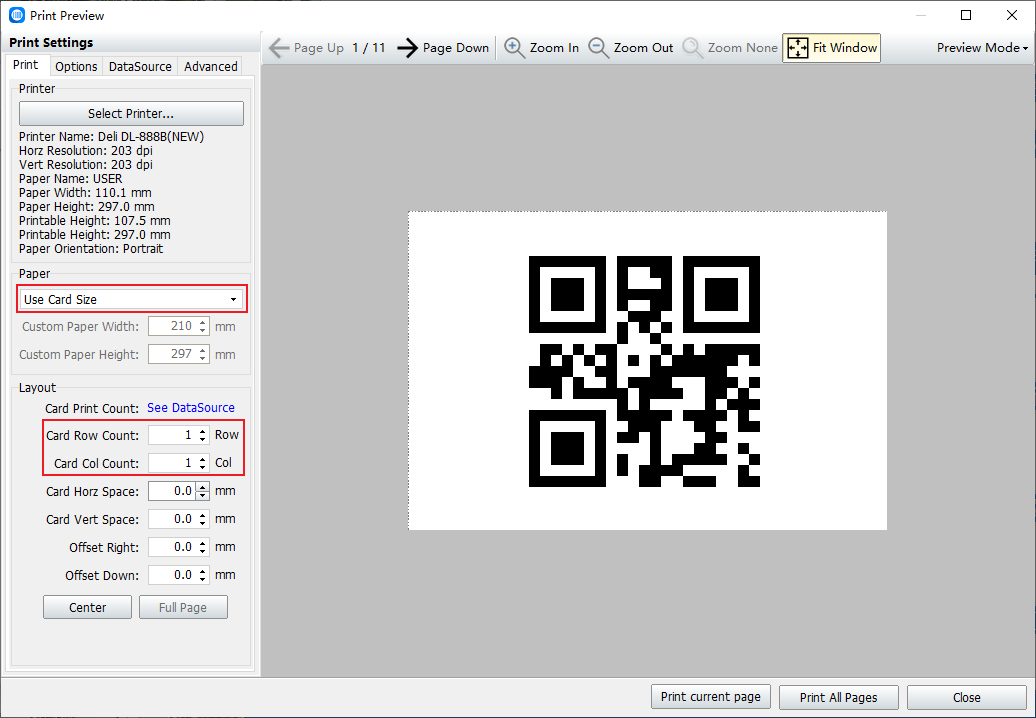Click the Zoom None magnifier icon

[692, 48]
